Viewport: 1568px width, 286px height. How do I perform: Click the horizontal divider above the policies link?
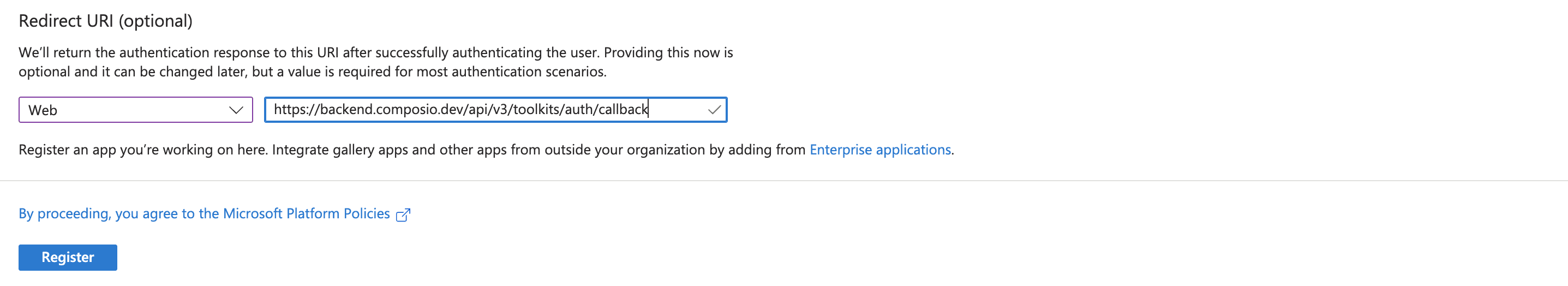coord(784,181)
